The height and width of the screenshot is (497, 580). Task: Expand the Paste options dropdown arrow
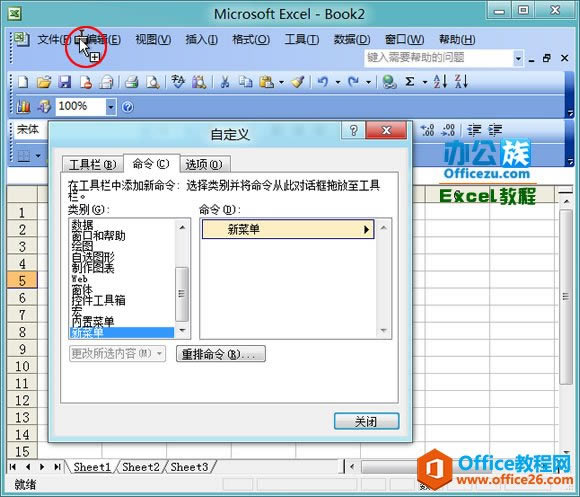(x=281, y=82)
